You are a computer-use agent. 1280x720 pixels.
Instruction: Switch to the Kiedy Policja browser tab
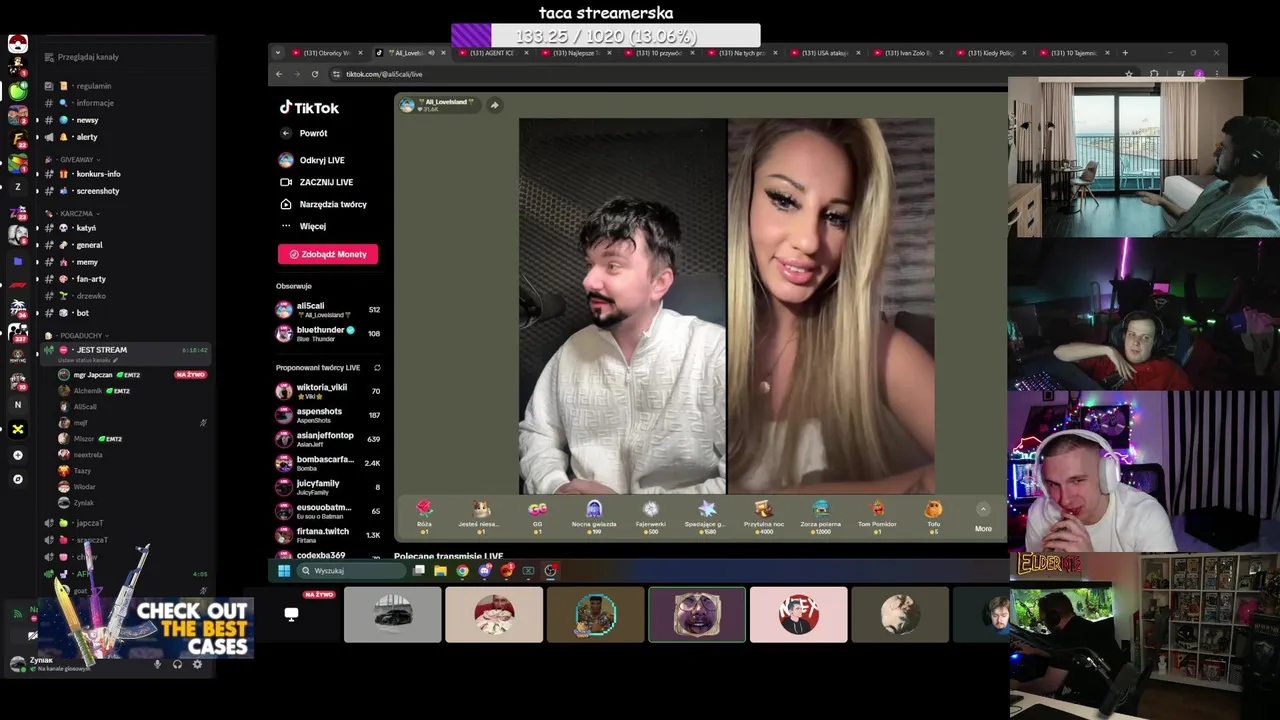(989, 53)
